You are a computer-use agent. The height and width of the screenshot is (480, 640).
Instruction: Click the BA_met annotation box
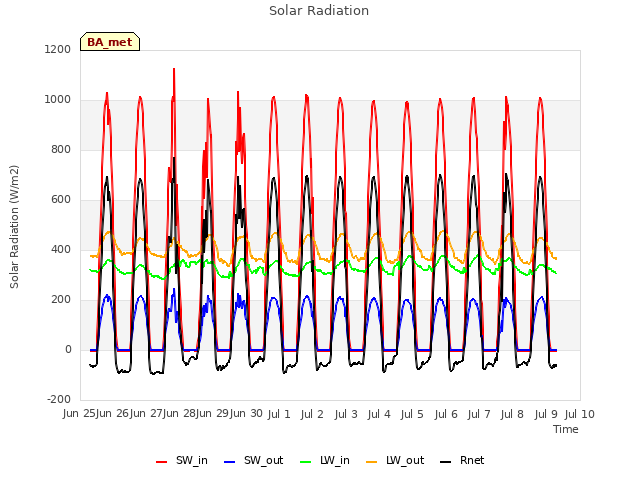pyautogui.click(x=110, y=42)
